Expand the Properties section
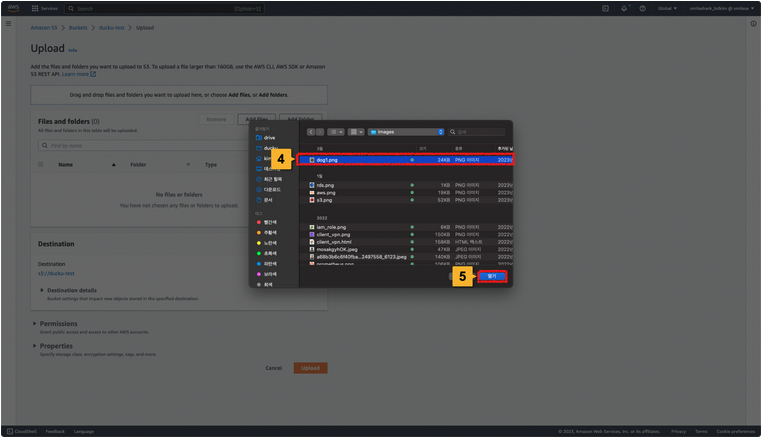The height and width of the screenshot is (439, 762). pos(54,346)
